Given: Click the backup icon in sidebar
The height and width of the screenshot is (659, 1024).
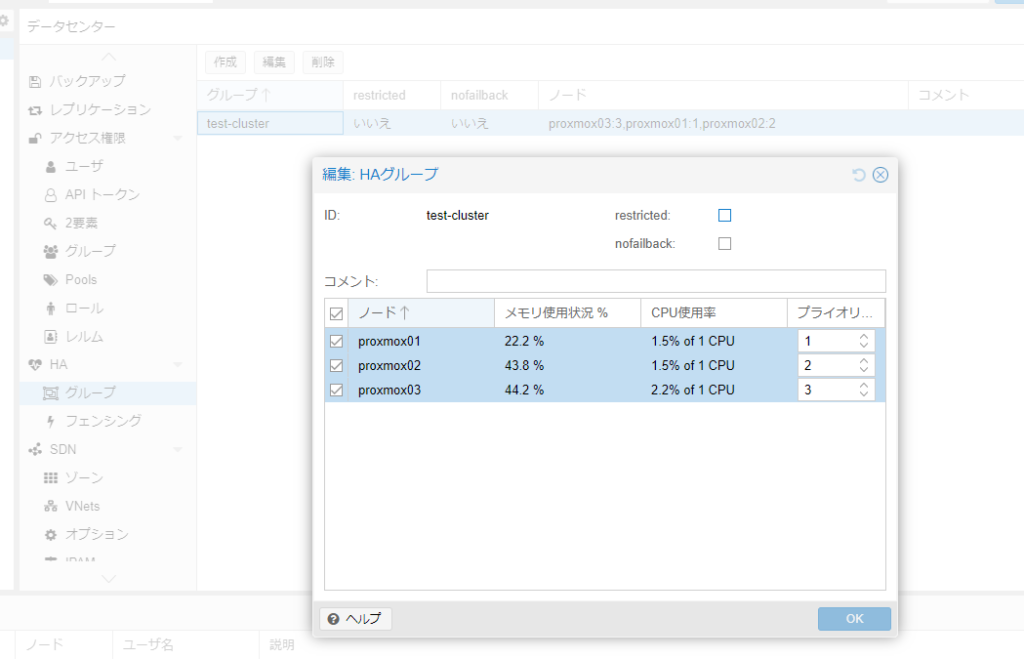Looking at the screenshot, I should (36, 81).
